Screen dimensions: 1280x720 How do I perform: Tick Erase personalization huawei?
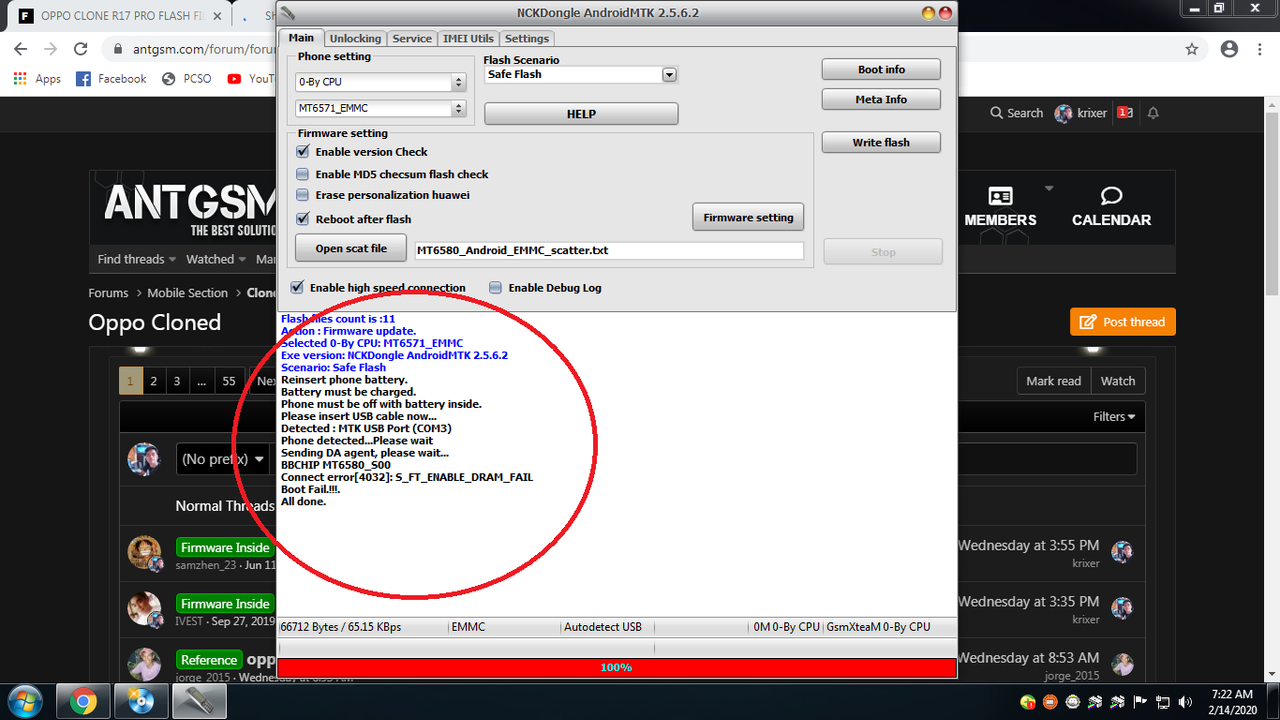[x=303, y=196]
